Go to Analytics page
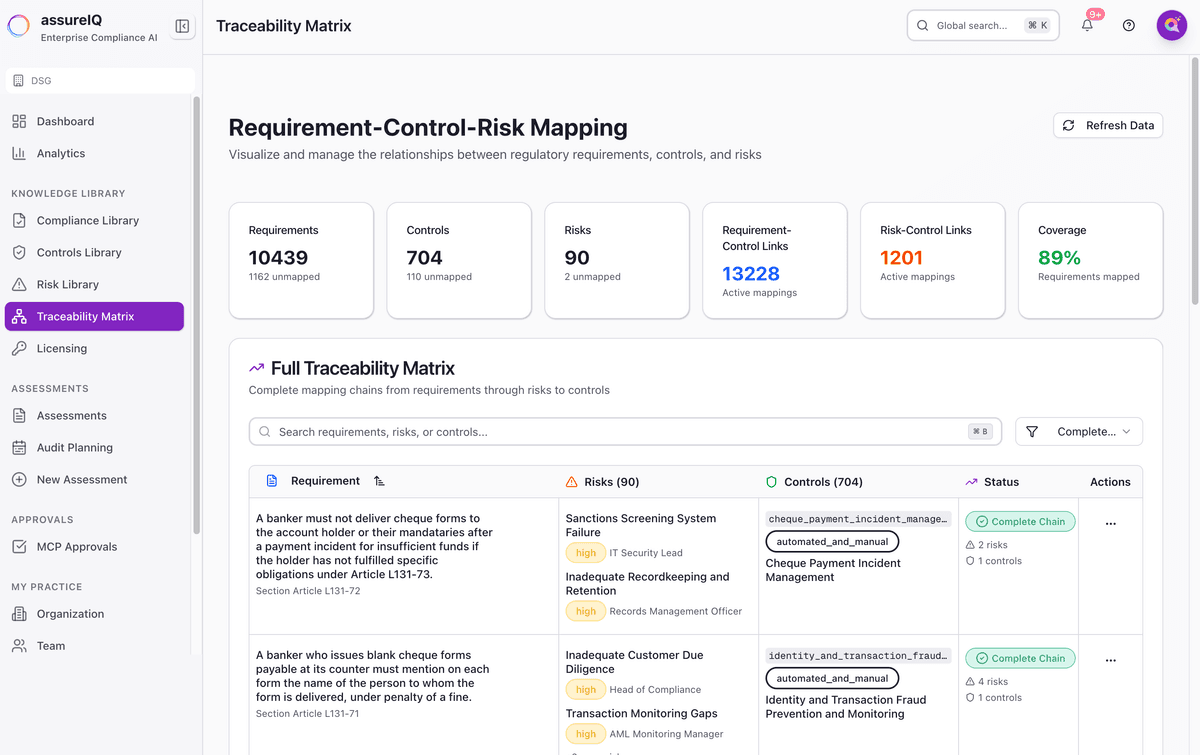 click(94, 153)
